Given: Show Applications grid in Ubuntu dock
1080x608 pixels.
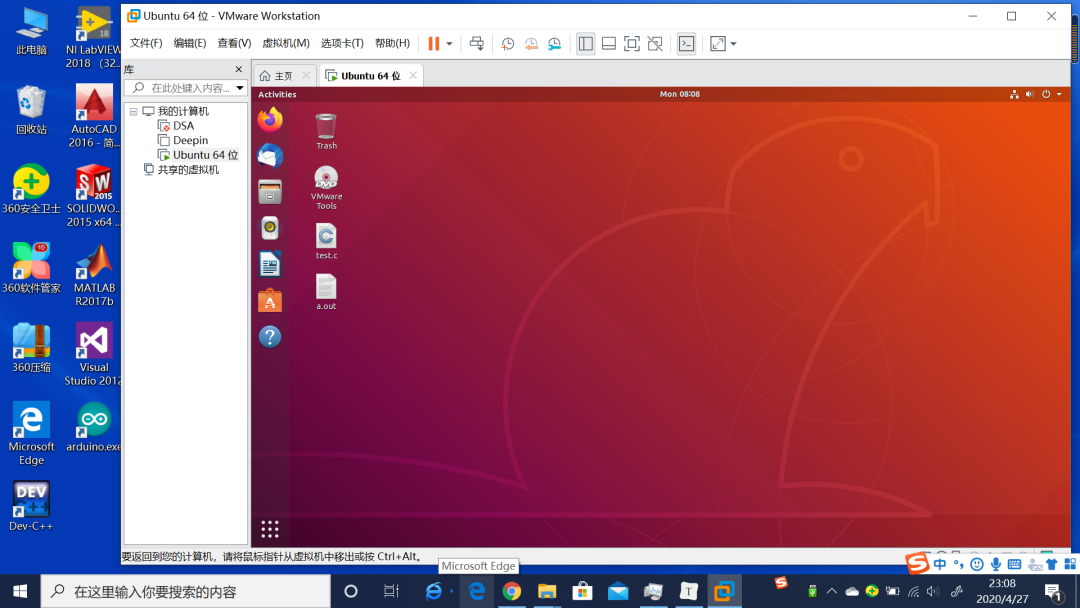Looking at the screenshot, I should tap(270, 529).
